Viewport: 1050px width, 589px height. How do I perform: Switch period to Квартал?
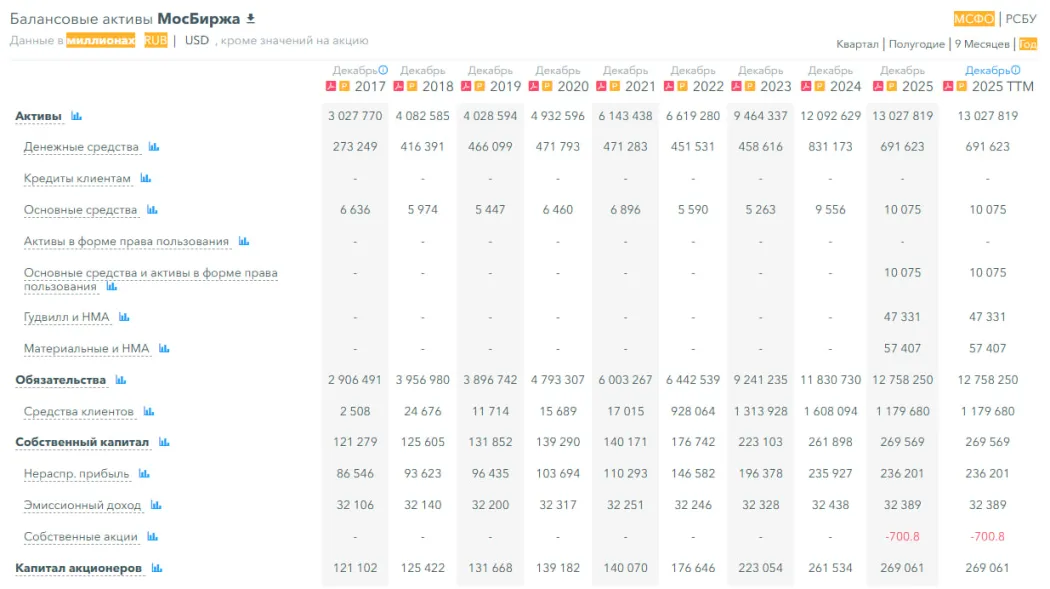(x=857, y=44)
